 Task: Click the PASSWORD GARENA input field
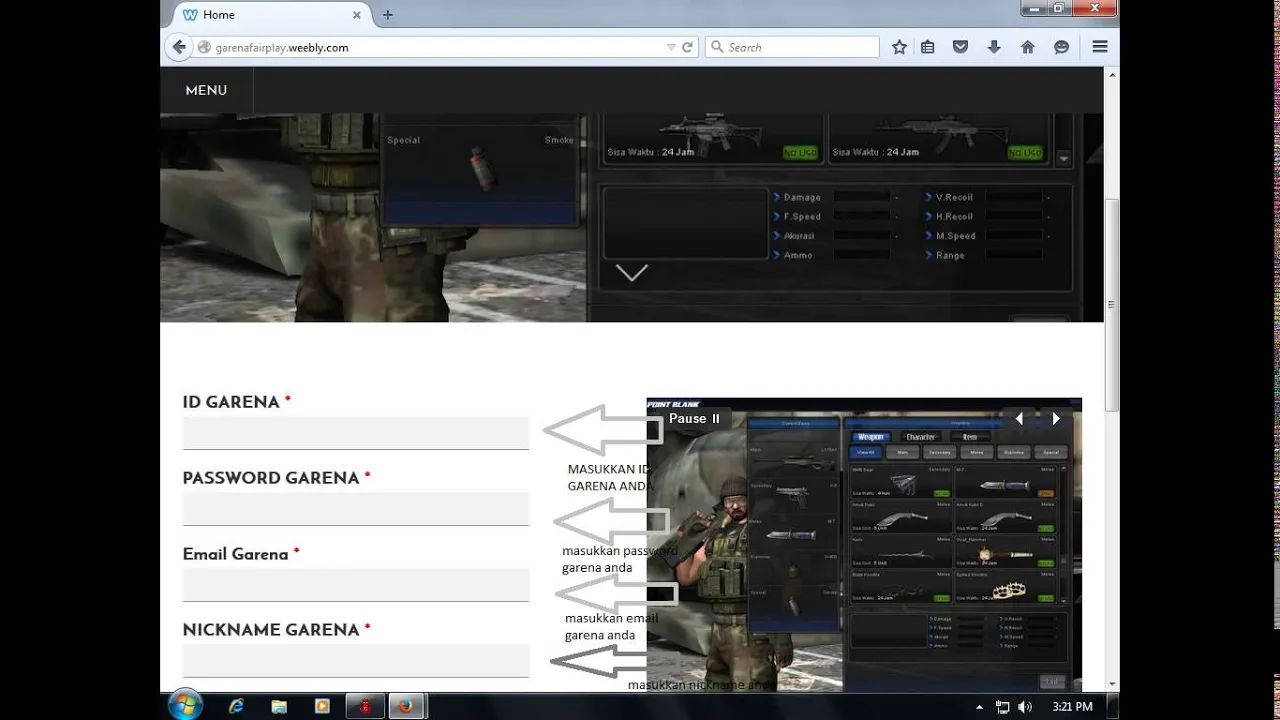[355, 509]
